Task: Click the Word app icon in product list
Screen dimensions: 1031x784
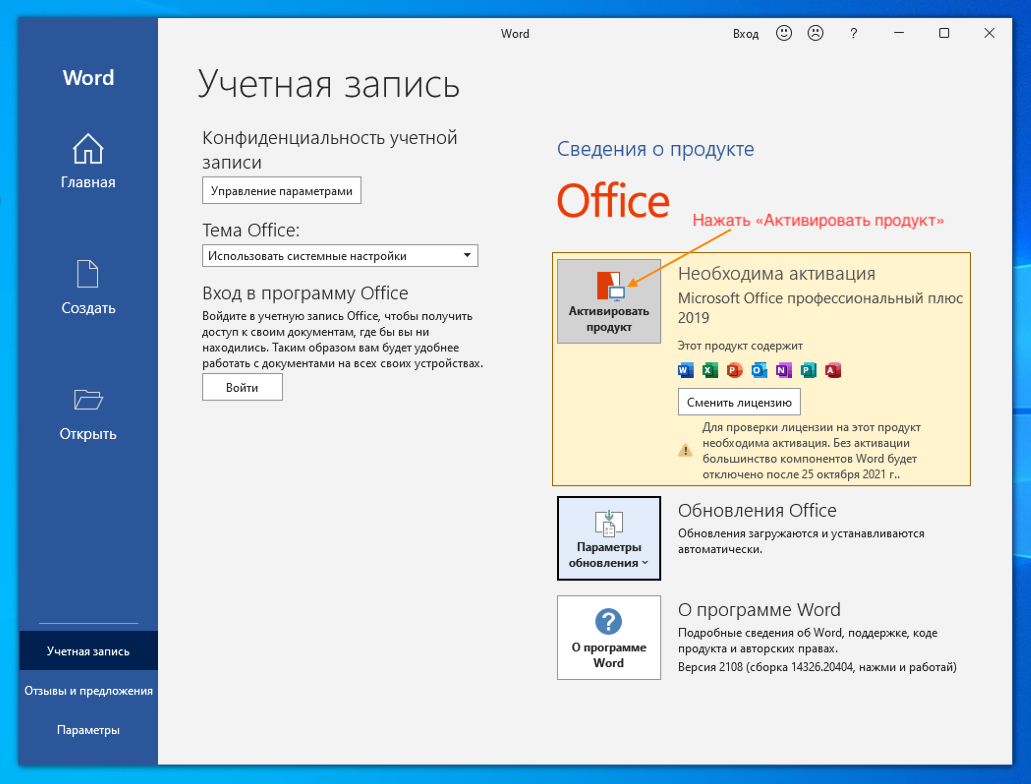Action: pyautogui.click(x=685, y=370)
